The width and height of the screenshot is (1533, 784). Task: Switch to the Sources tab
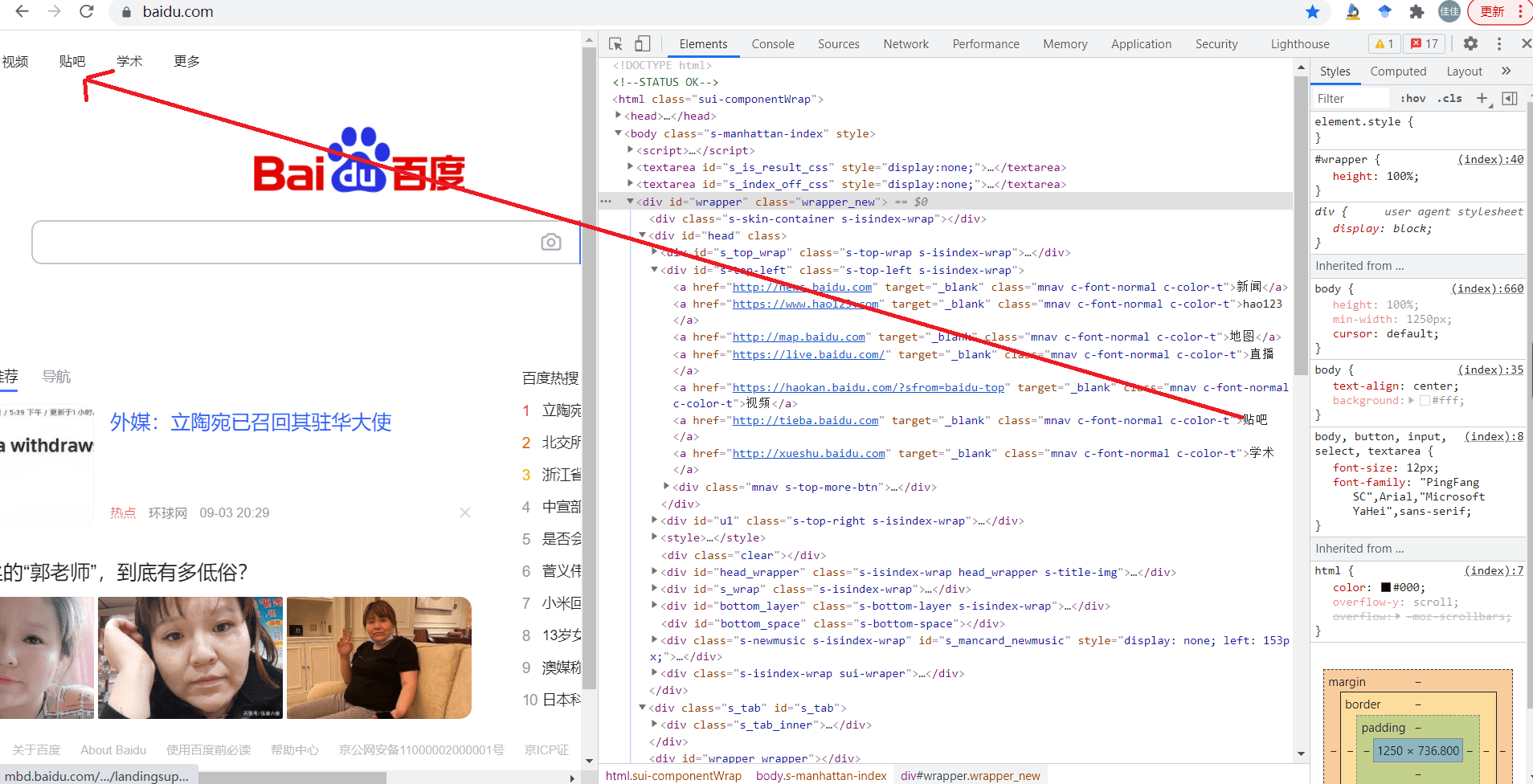(x=839, y=44)
